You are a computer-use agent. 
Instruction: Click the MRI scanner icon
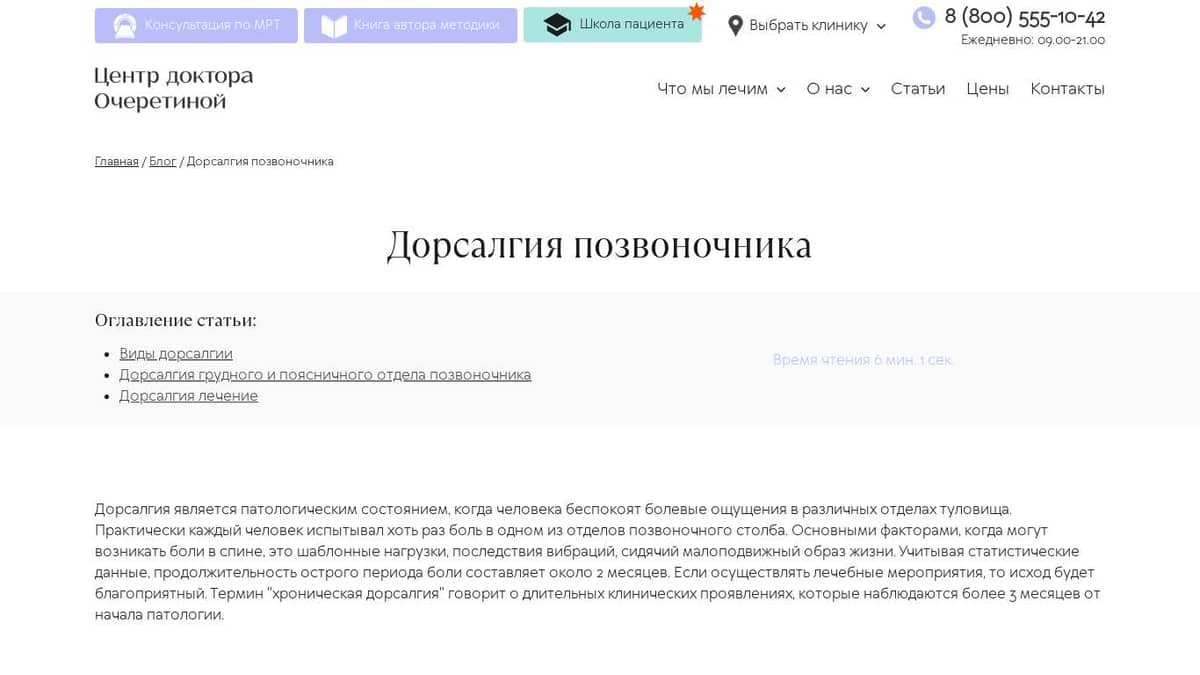(124, 26)
